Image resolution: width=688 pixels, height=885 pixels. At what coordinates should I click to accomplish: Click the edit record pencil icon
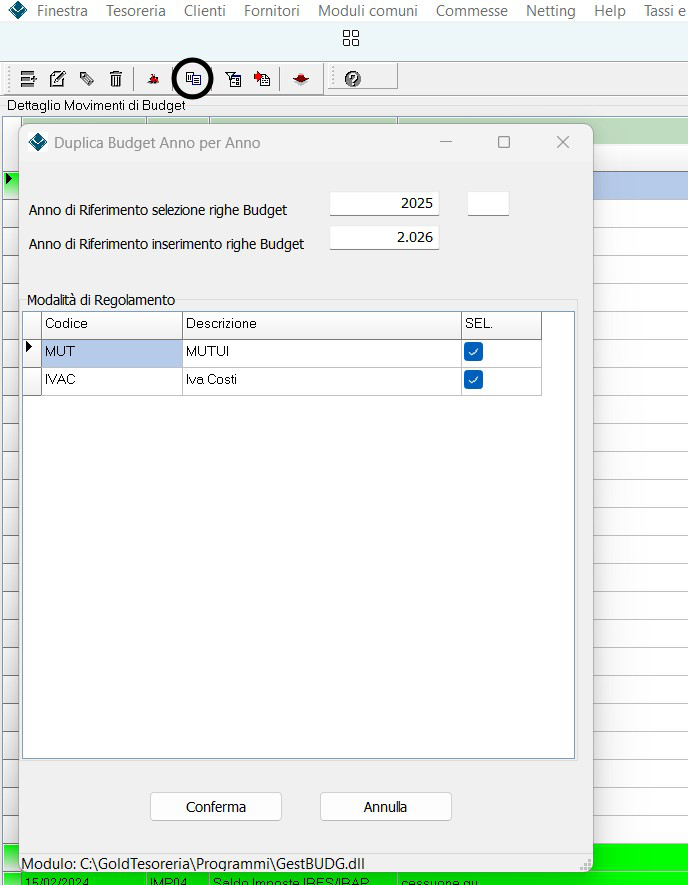click(x=57, y=78)
